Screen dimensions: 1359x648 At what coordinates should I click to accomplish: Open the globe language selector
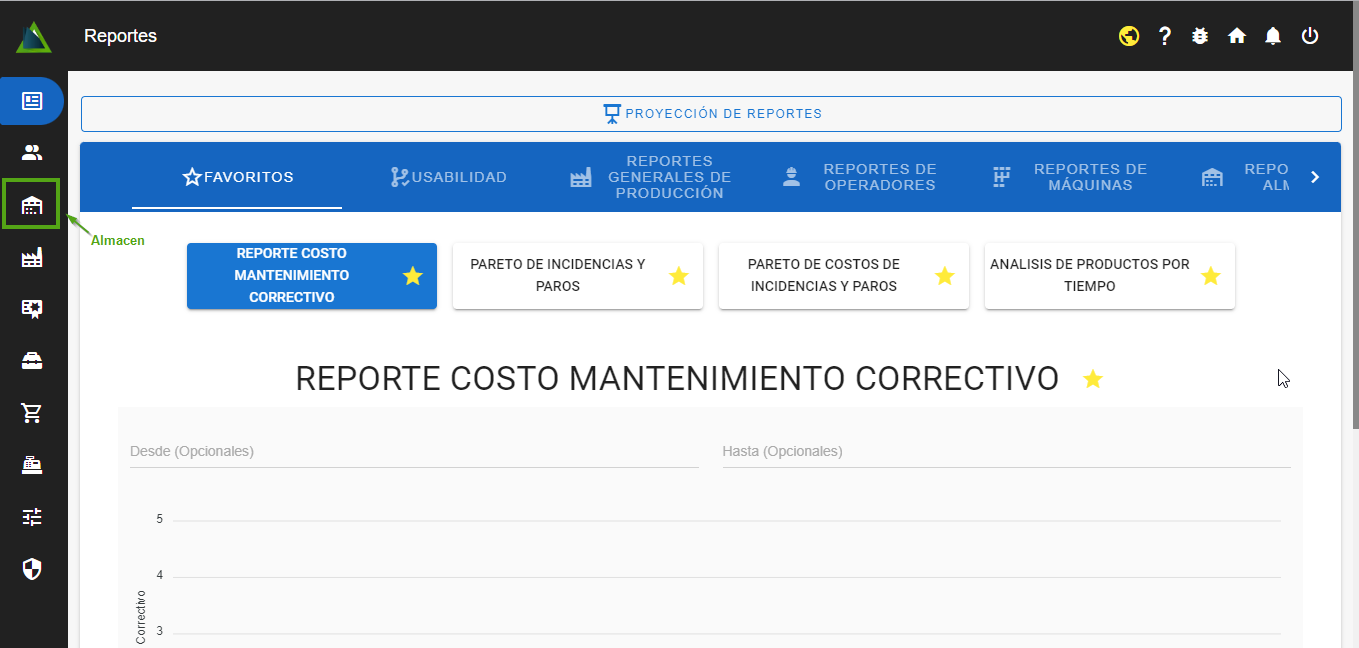[1129, 36]
